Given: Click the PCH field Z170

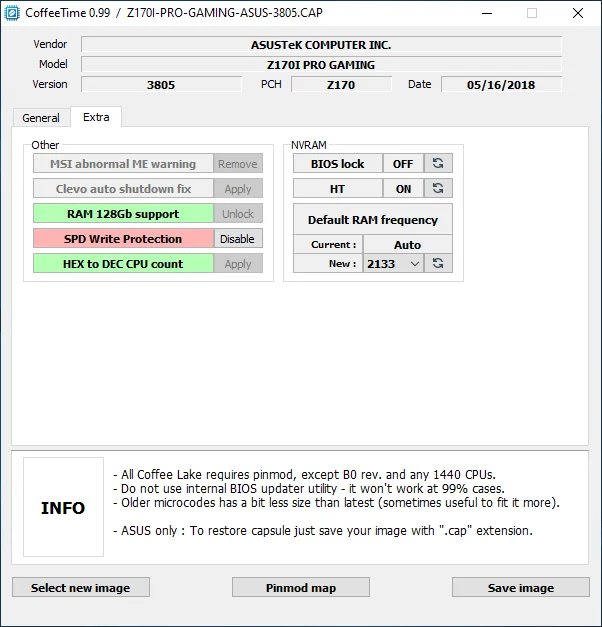Looking at the screenshot, I should [341, 84].
